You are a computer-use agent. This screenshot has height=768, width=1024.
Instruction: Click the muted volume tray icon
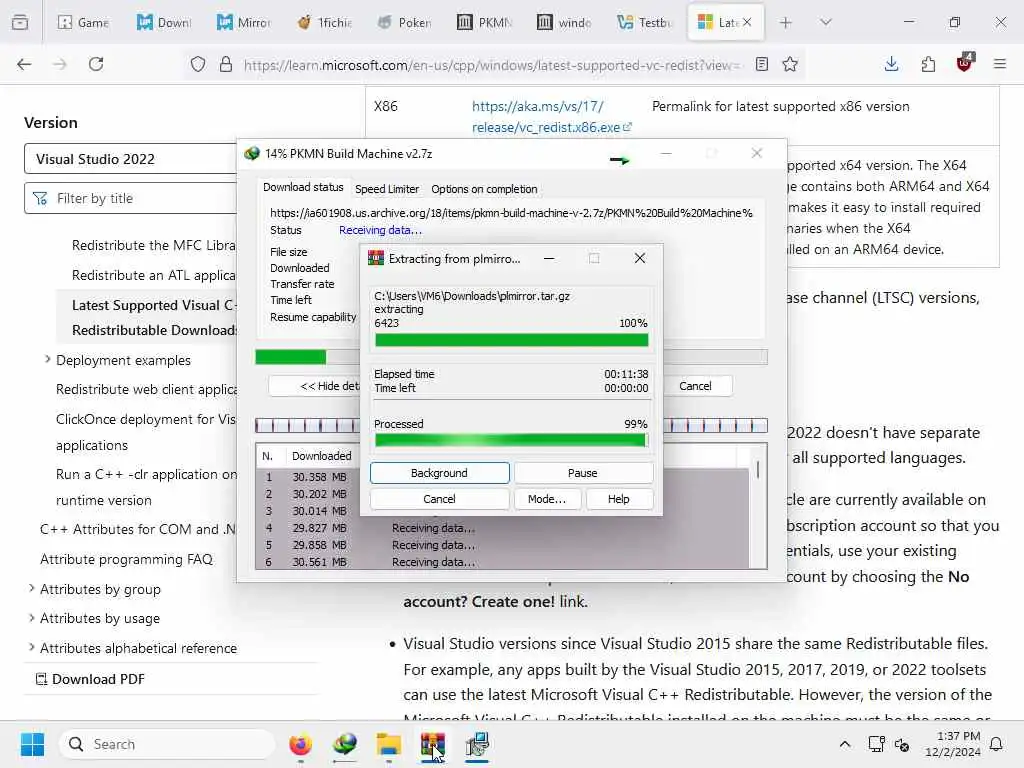(x=902, y=744)
